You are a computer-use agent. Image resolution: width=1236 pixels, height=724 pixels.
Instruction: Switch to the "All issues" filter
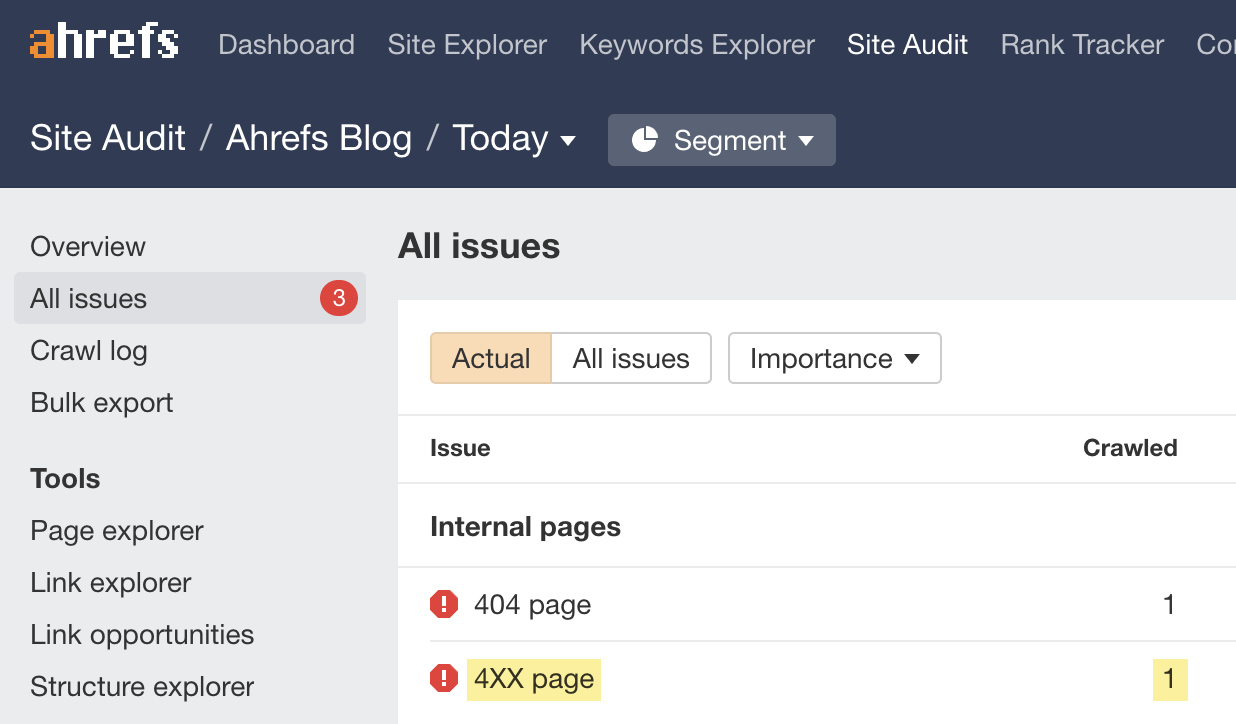pos(631,357)
